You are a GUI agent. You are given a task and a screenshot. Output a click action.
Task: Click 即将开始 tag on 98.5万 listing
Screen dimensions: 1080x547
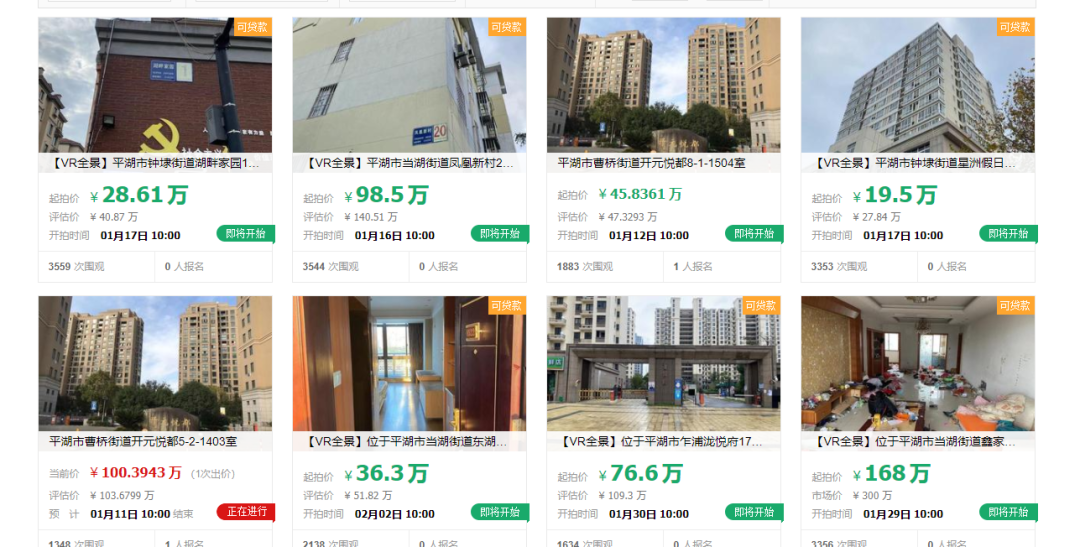(500, 234)
